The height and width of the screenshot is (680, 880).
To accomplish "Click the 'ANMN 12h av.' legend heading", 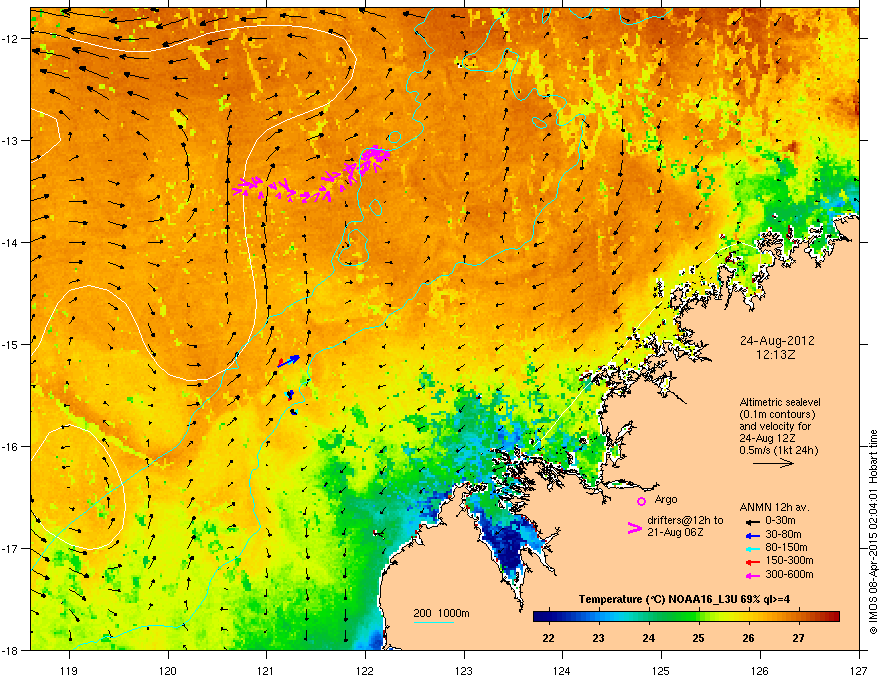I will point(774,507).
